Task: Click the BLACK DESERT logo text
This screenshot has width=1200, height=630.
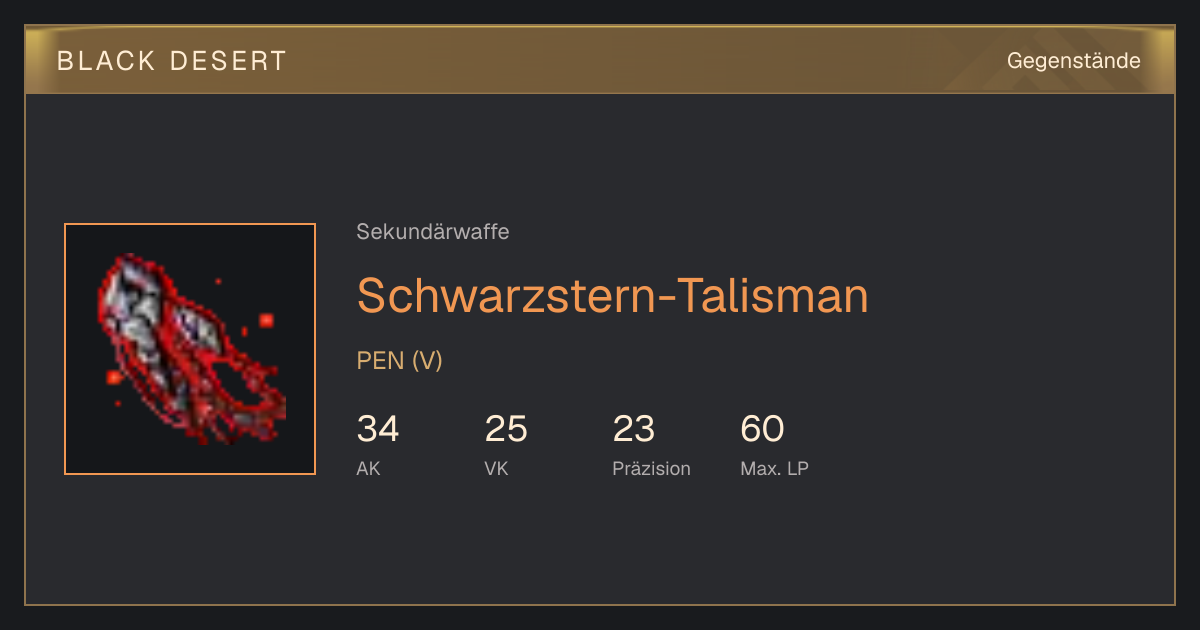Action: (172, 61)
